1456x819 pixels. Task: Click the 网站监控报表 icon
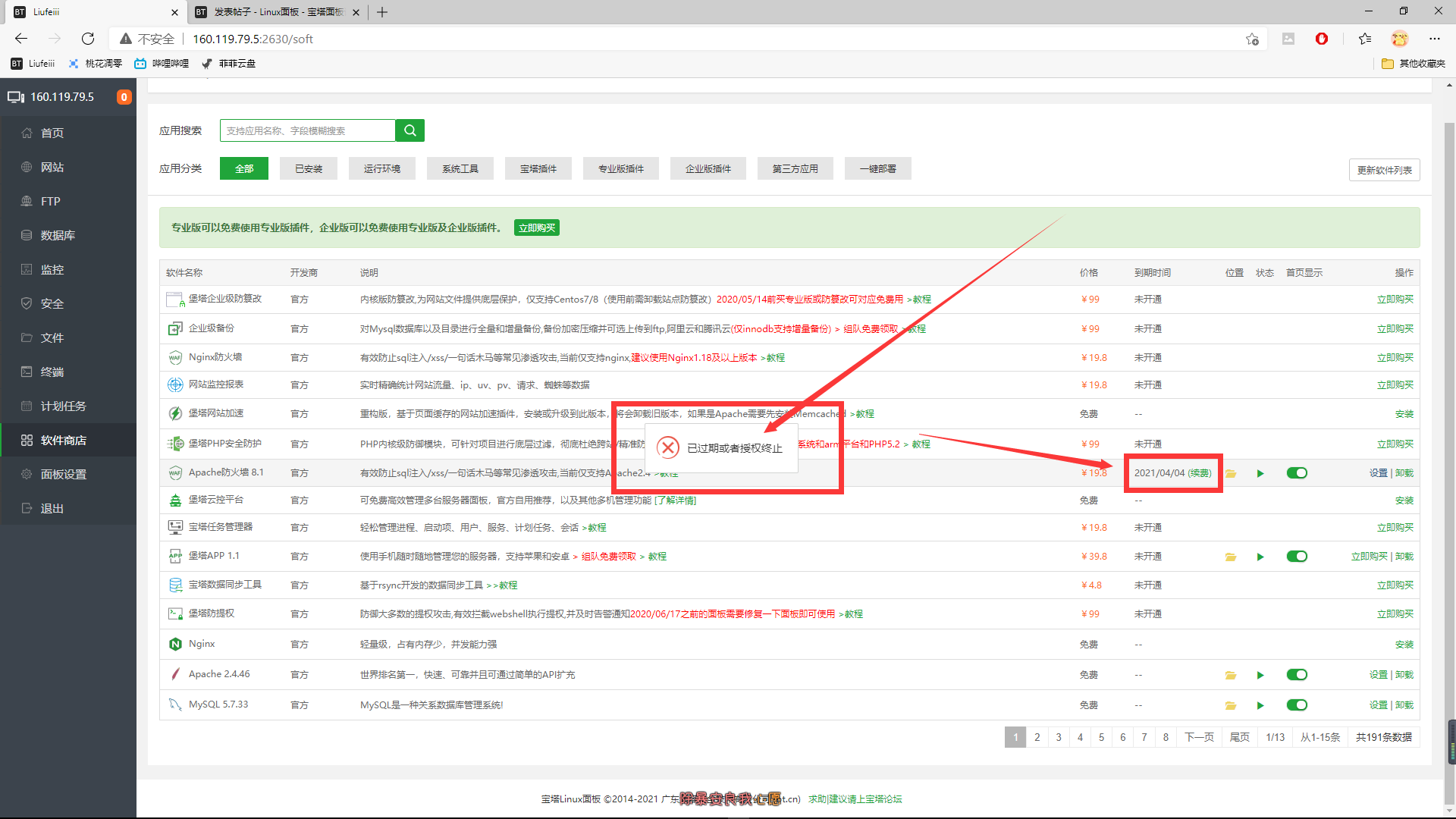[175, 384]
